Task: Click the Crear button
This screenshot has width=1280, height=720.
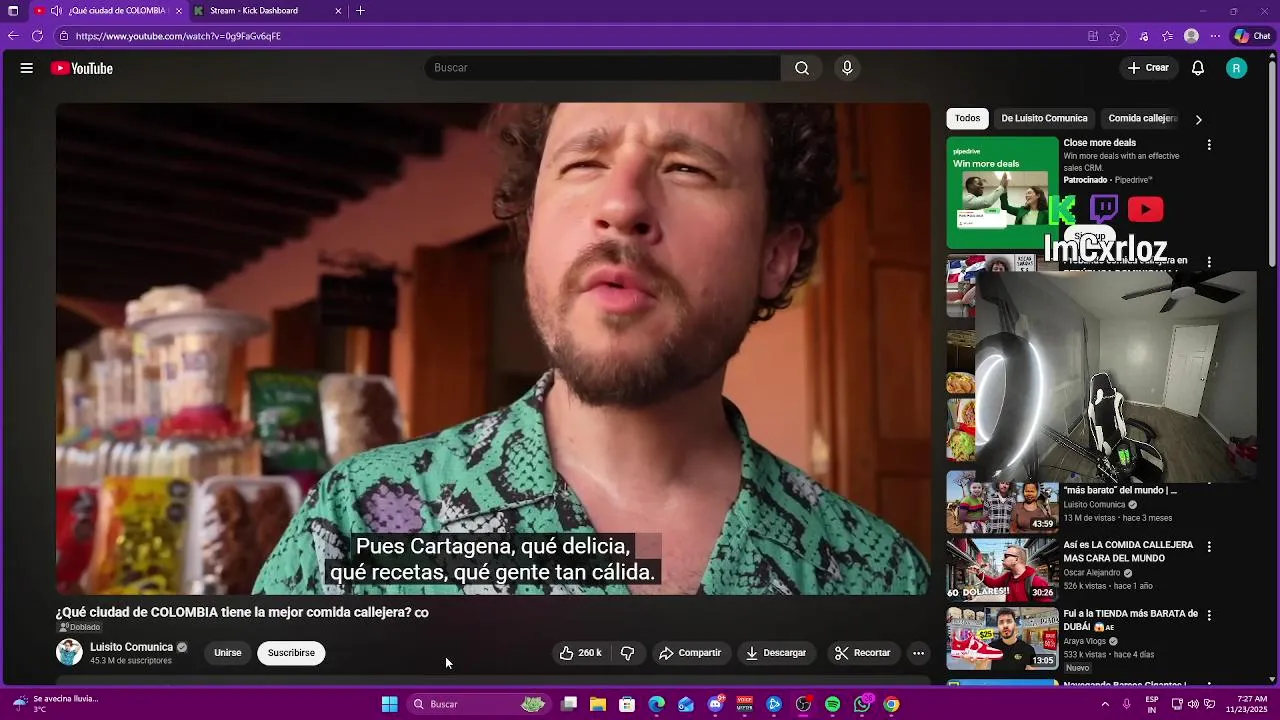Action: coord(1147,68)
